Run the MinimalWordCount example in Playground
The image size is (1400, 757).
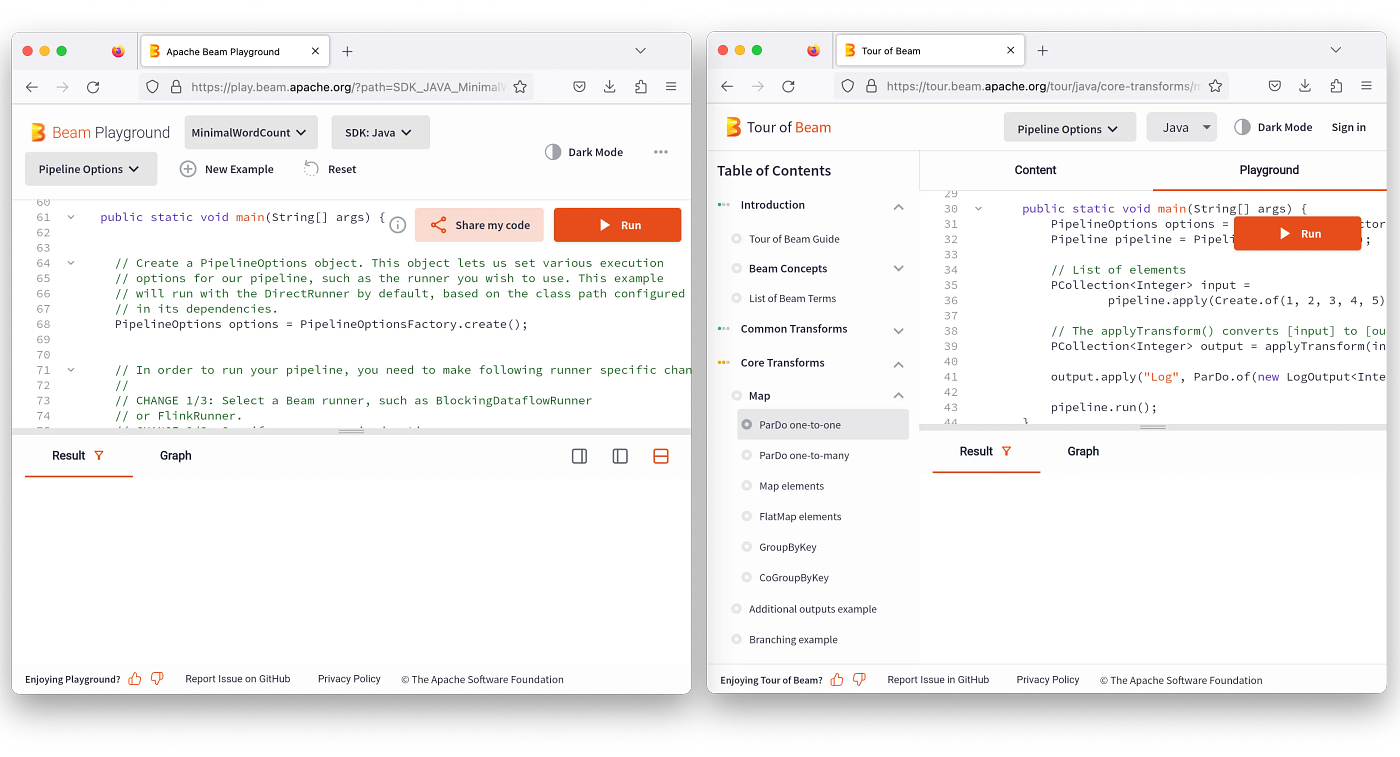point(617,225)
